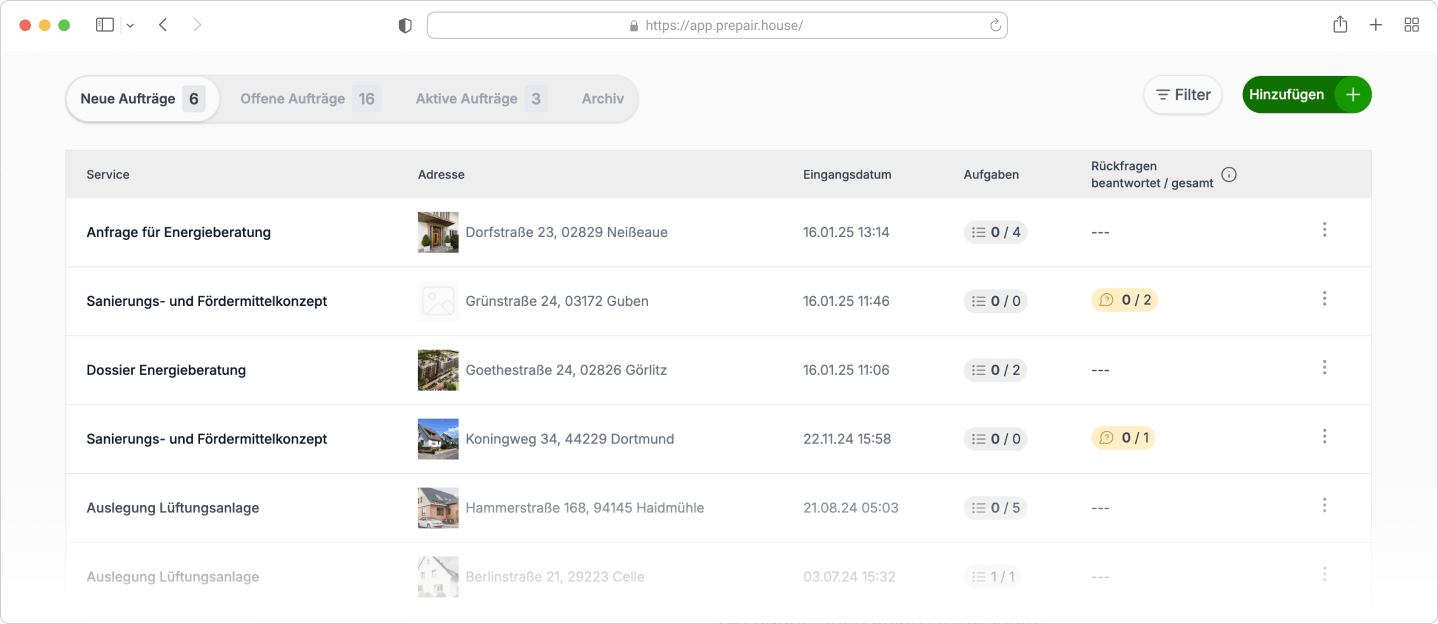Click the Adresse column header
Image resolution: width=1438 pixels, height=624 pixels.
[441, 174]
